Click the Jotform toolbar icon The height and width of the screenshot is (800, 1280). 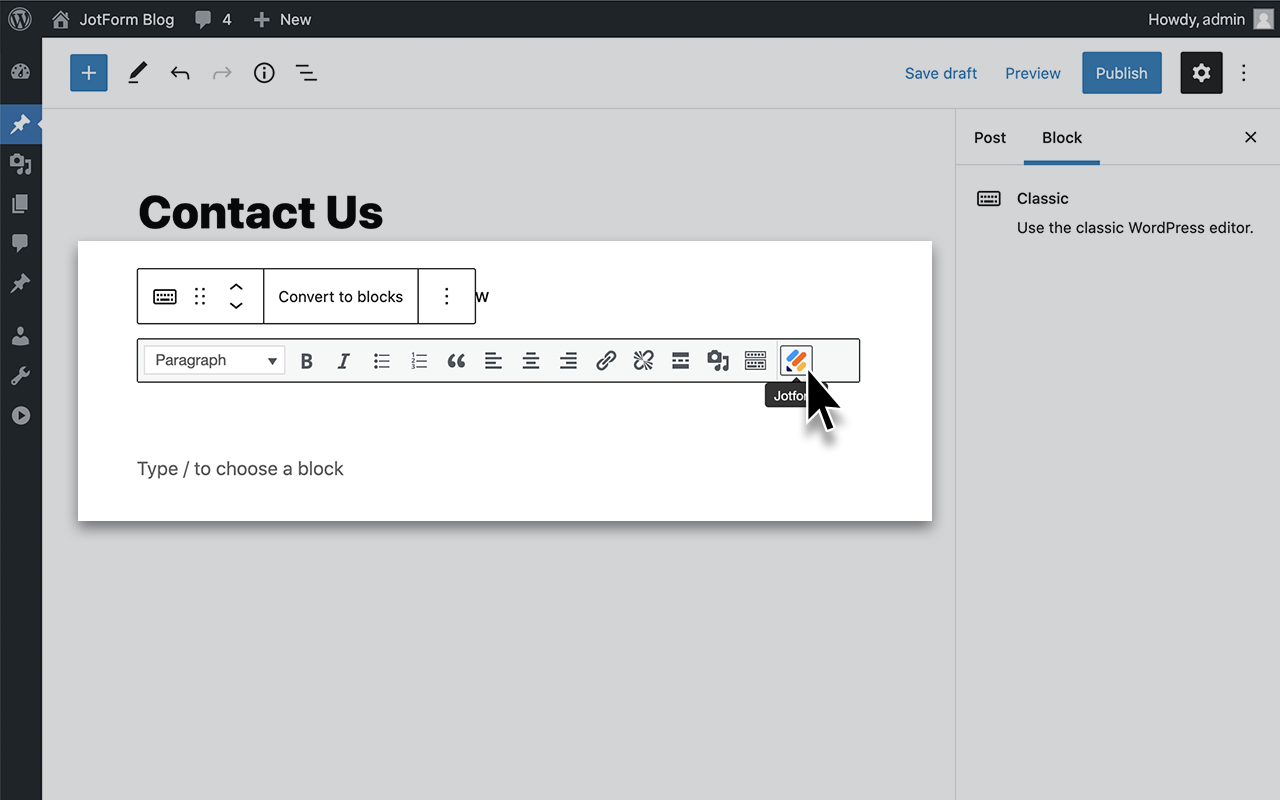(796, 361)
